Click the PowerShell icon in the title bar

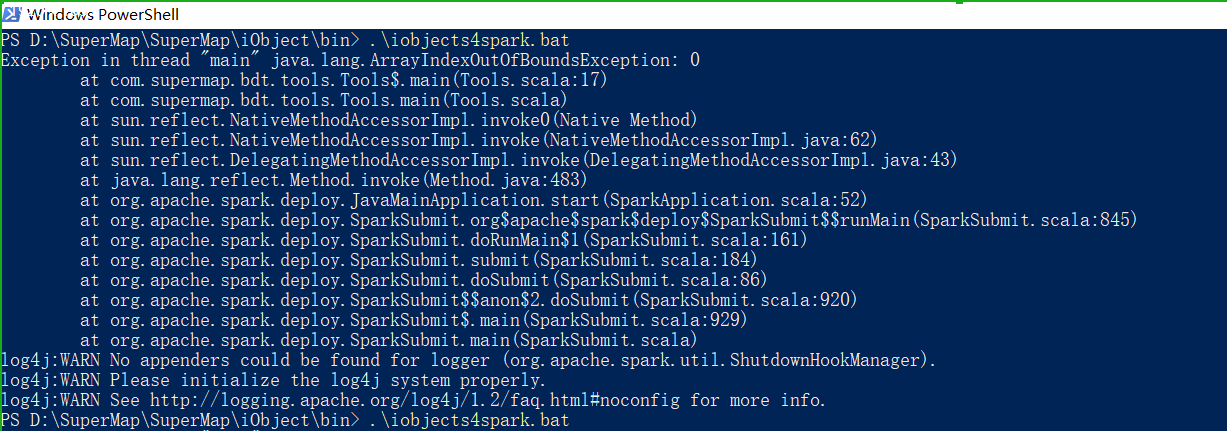click(11, 15)
